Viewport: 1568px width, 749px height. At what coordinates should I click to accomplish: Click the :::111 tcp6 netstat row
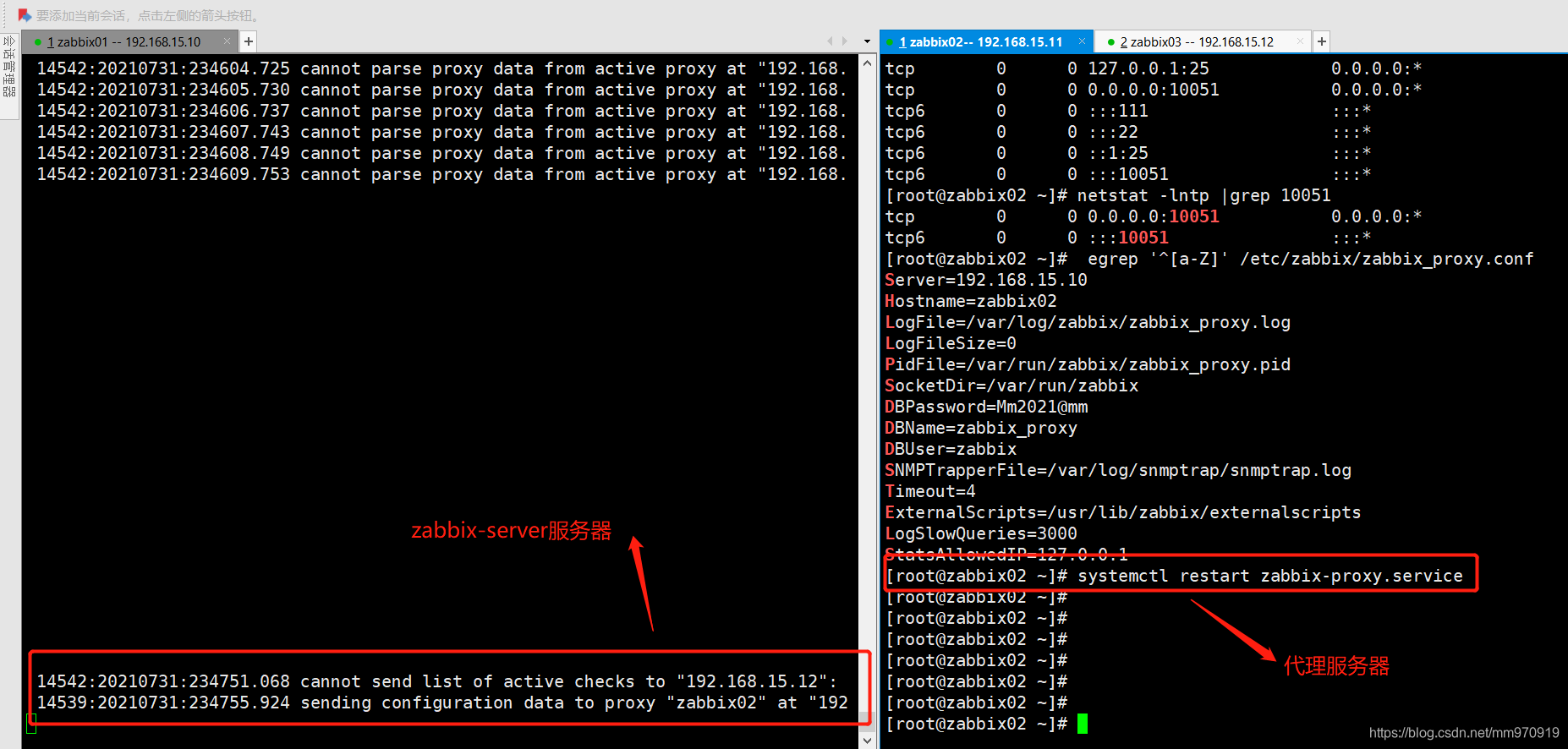[x=1128, y=111]
